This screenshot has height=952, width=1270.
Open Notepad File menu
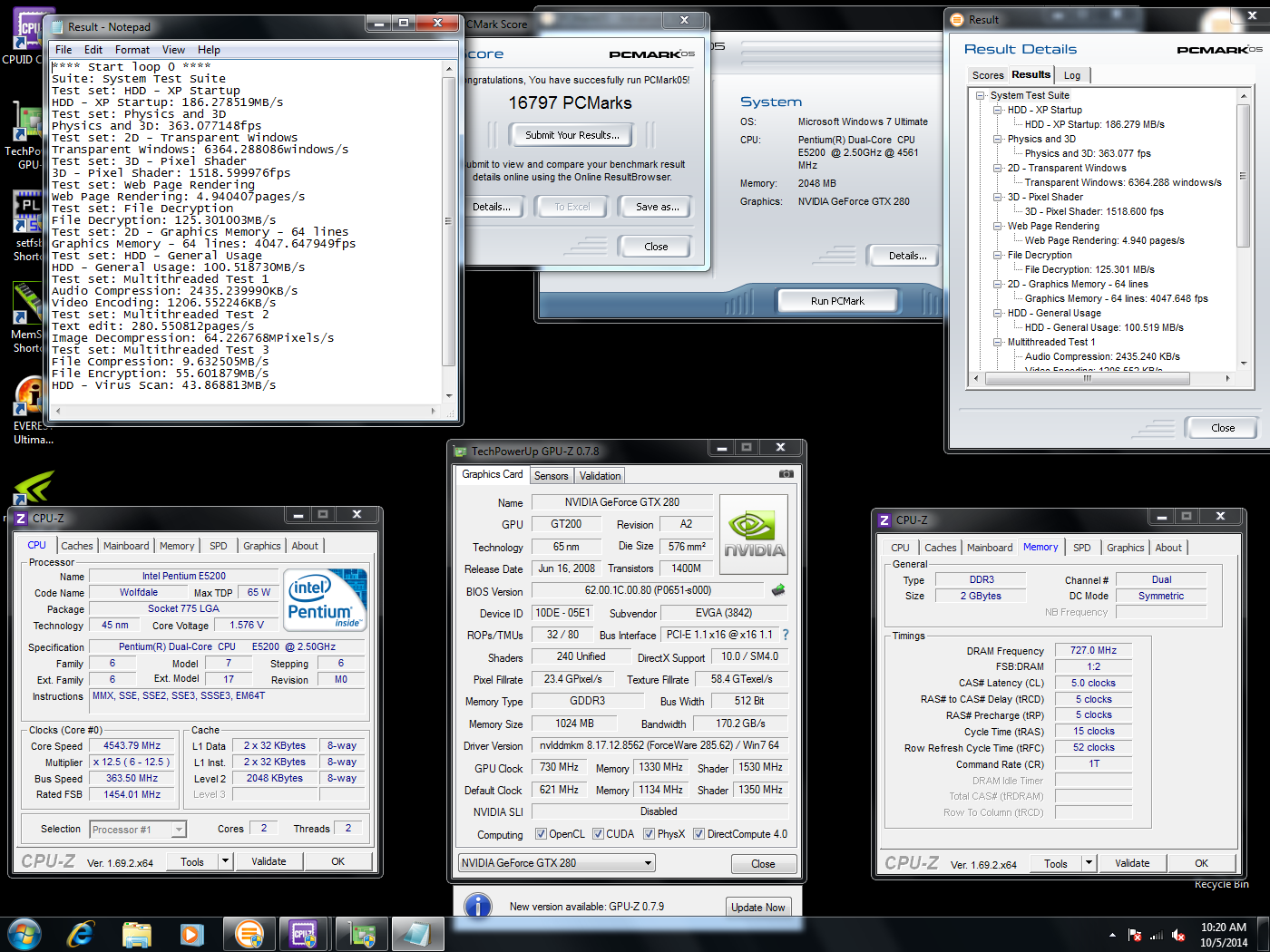coord(63,50)
